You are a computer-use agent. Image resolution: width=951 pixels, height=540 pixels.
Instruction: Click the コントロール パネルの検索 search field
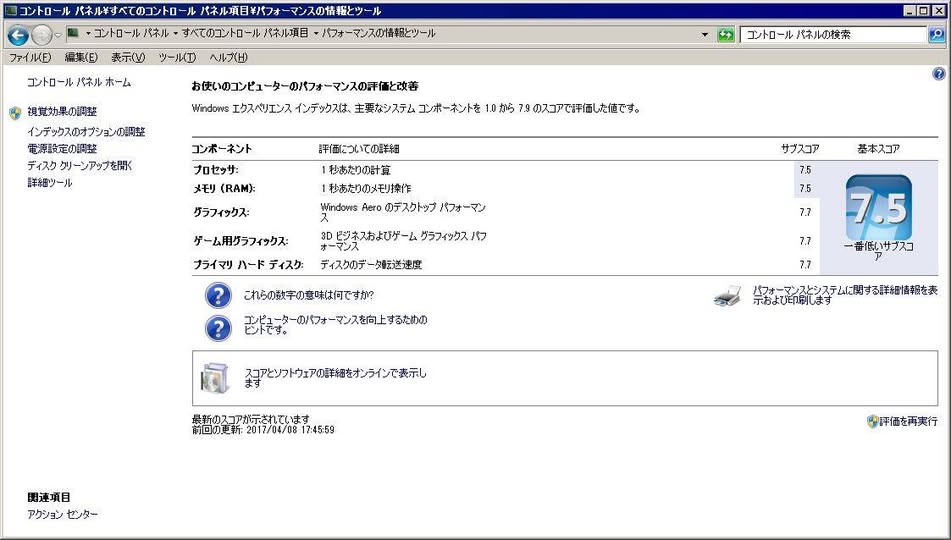tap(834, 35)
